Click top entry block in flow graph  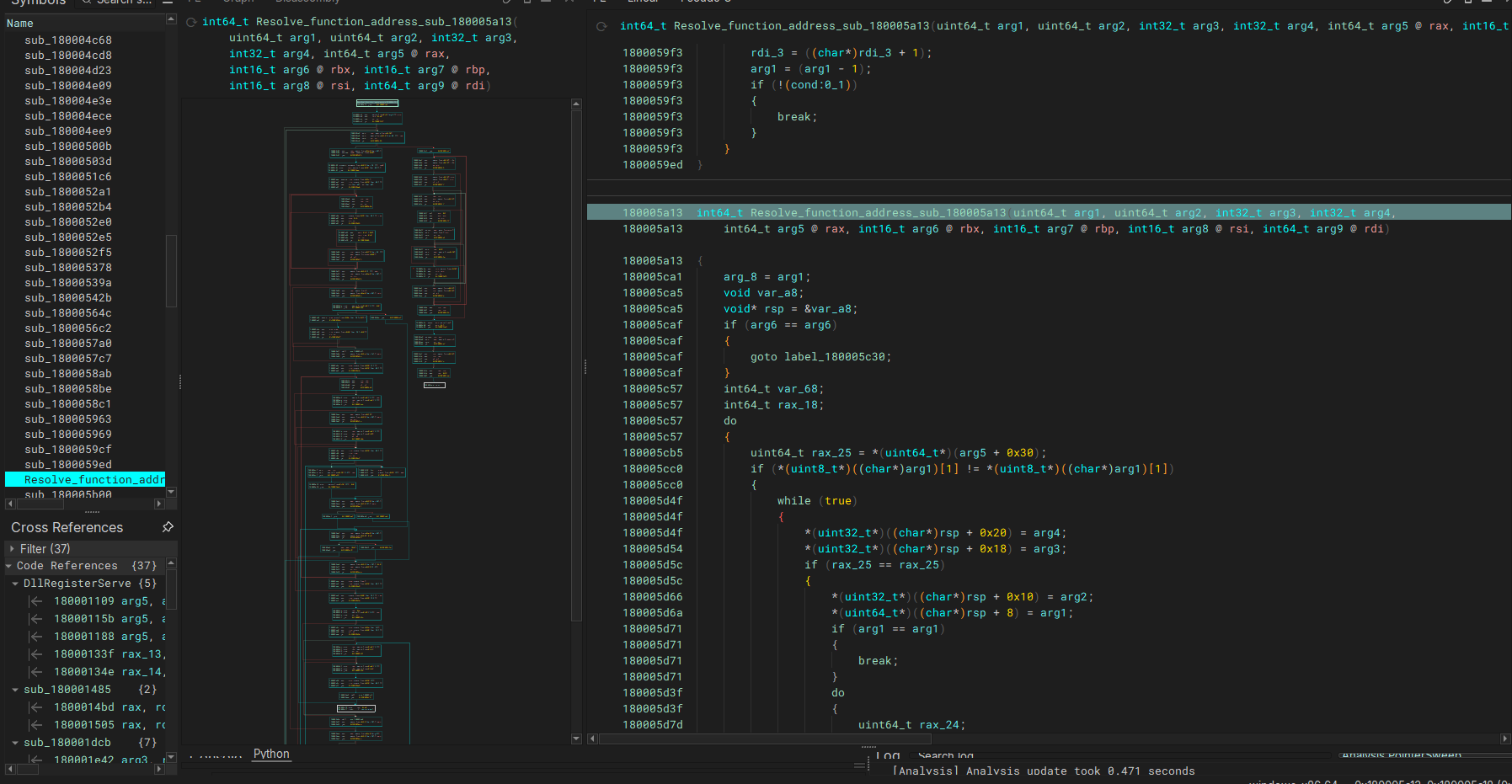tap(377, 104)
